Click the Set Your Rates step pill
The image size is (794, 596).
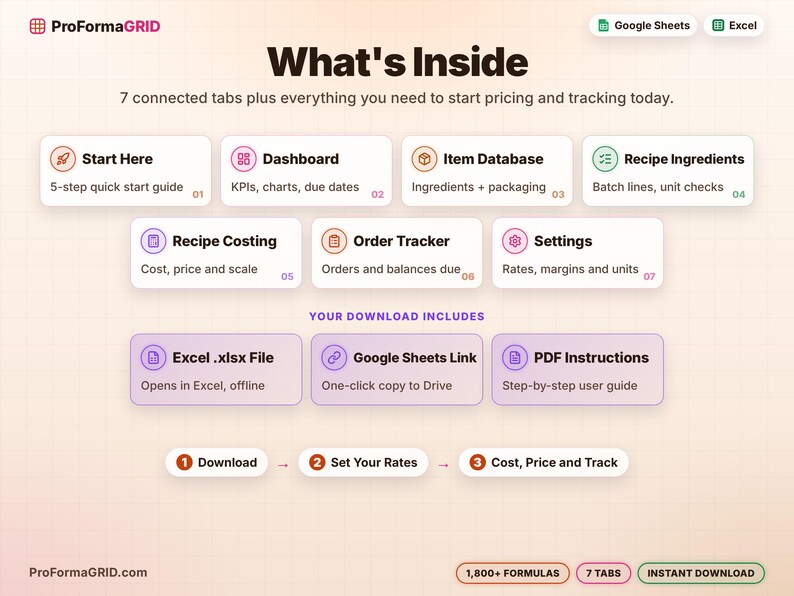363,462
